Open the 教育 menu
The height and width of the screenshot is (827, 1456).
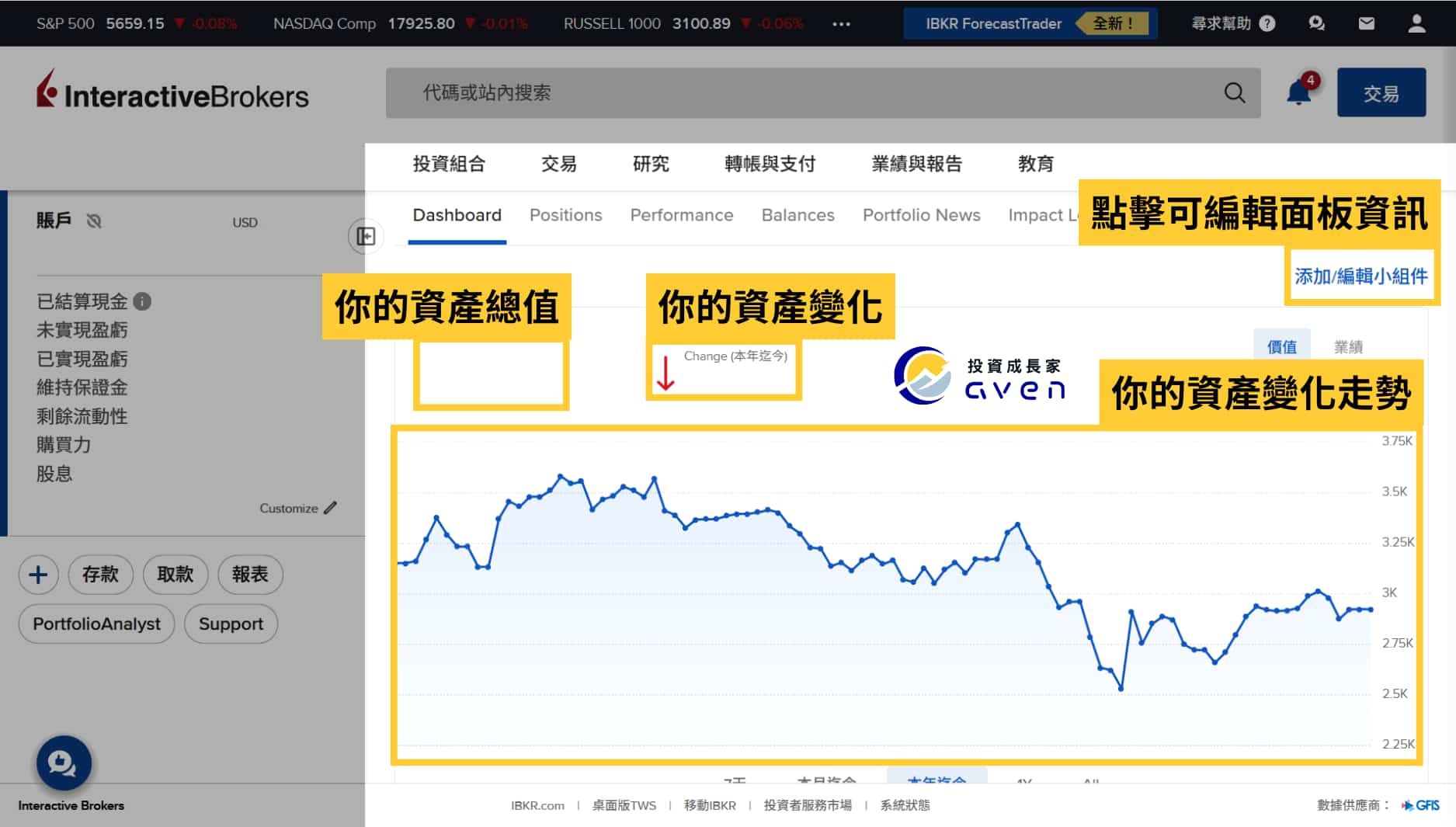(1036, 164)
